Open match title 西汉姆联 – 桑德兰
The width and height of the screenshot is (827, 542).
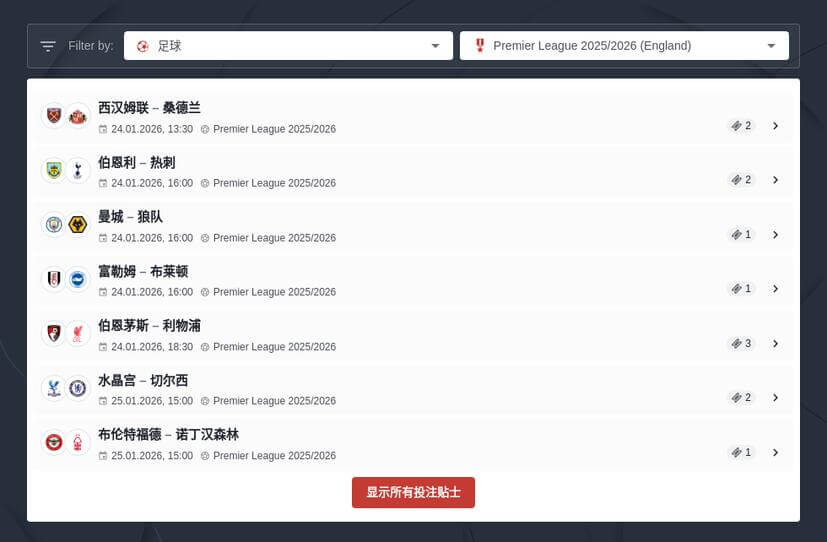[149, 108]
